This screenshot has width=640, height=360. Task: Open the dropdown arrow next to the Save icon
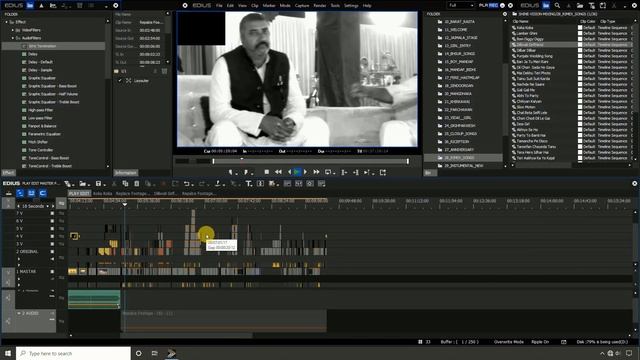click(104, 184)
